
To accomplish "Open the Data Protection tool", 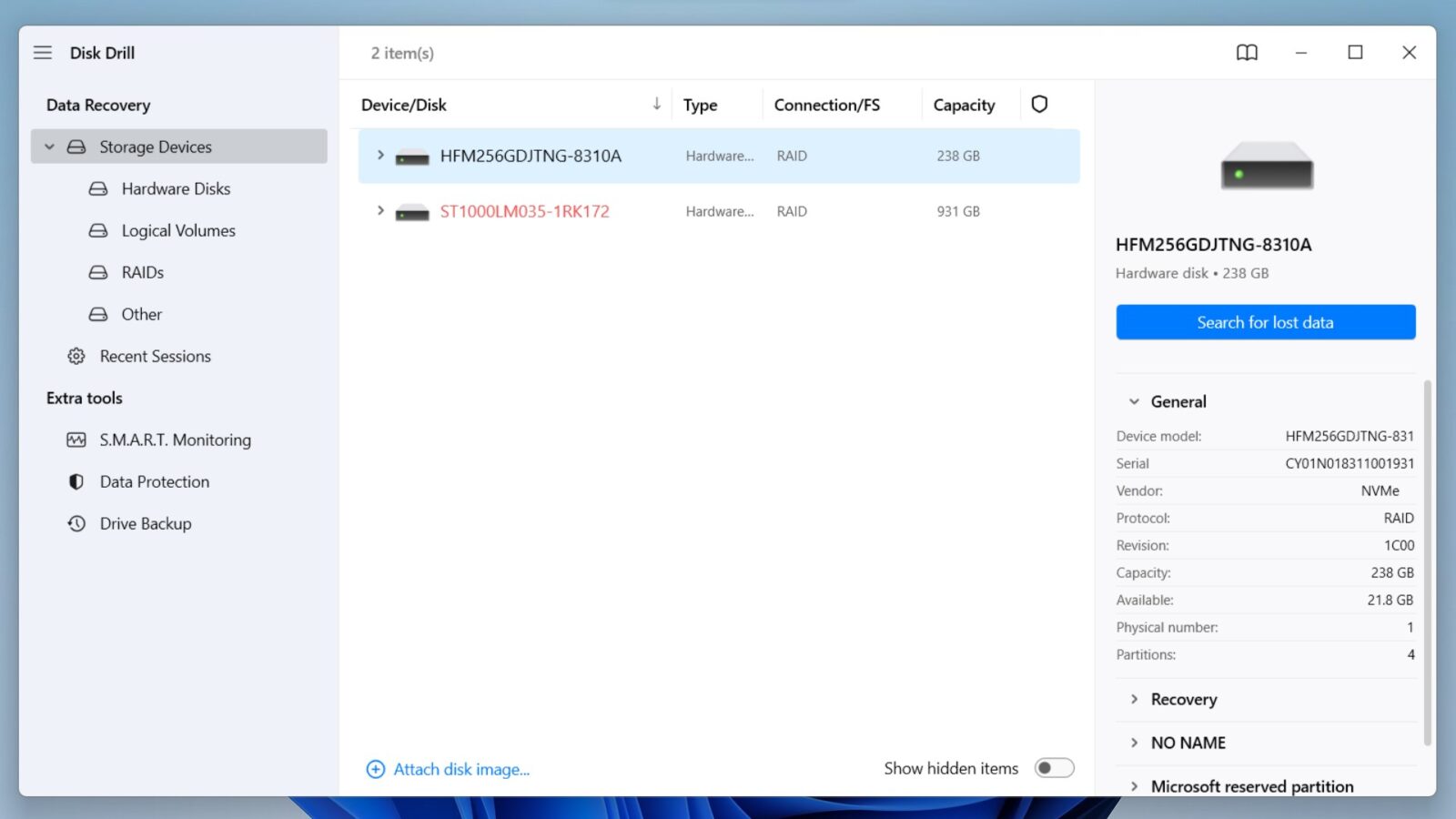I will point(154,481).
